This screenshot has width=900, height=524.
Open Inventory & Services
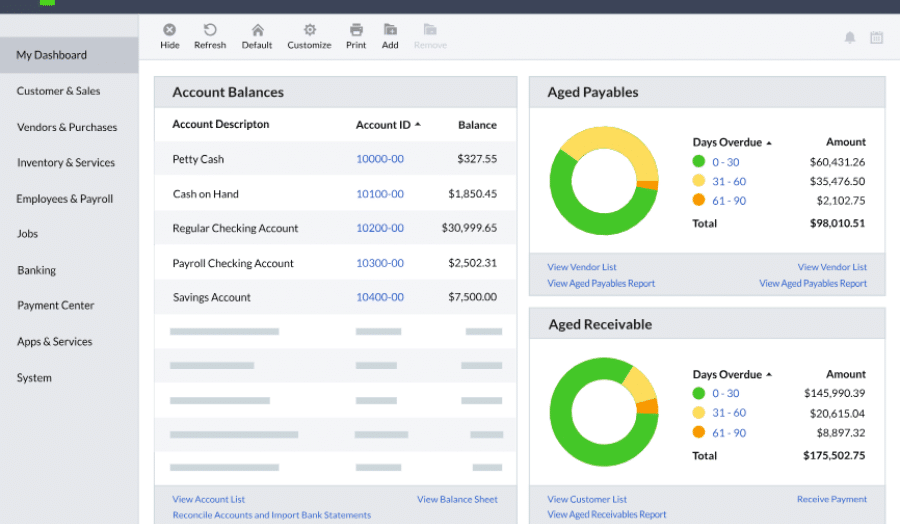point(65,163)
